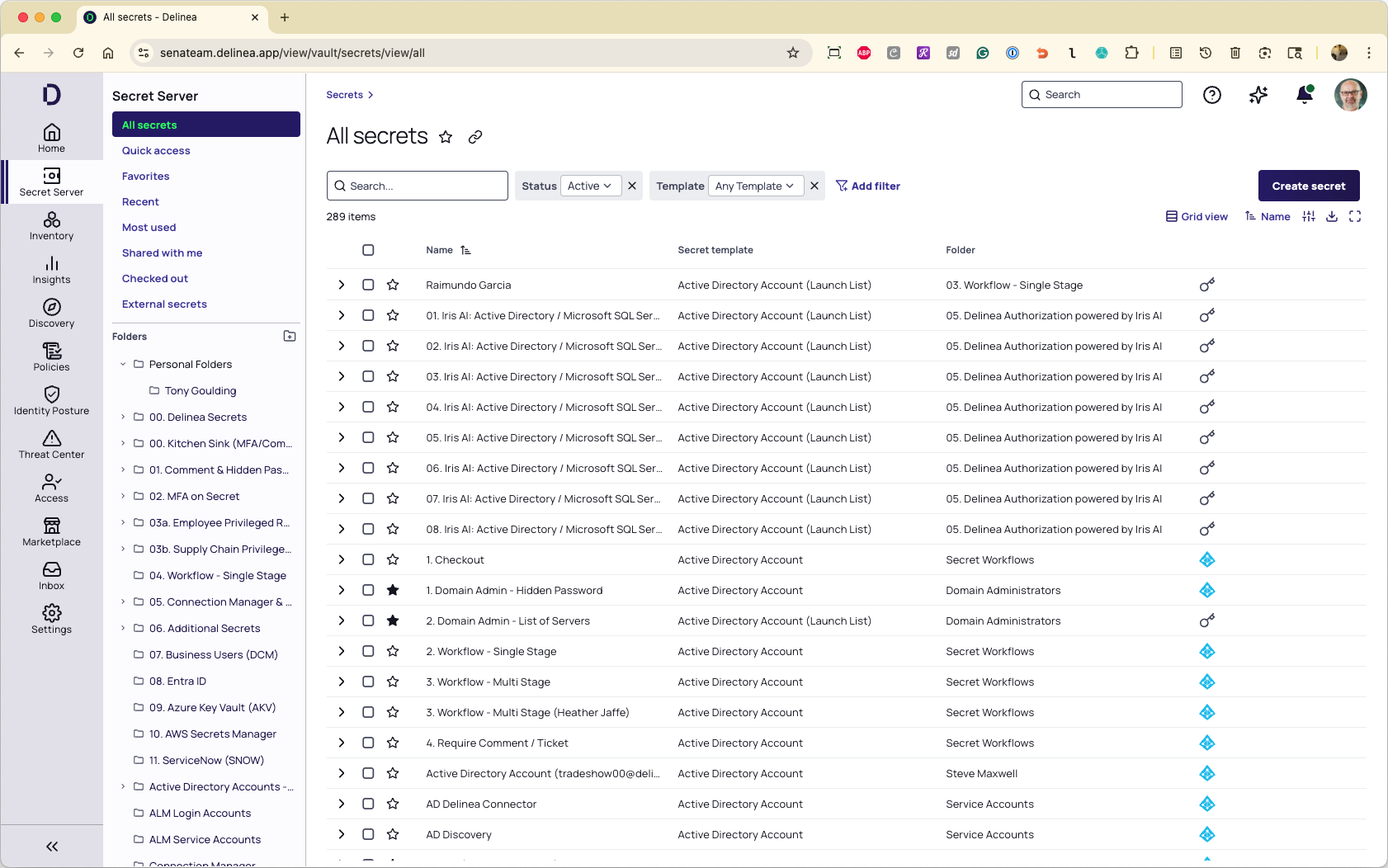Collapse the Personal Folders tree node
Image resolution: width=1388 pixels, height=868 pixels.
pos(123,364)
